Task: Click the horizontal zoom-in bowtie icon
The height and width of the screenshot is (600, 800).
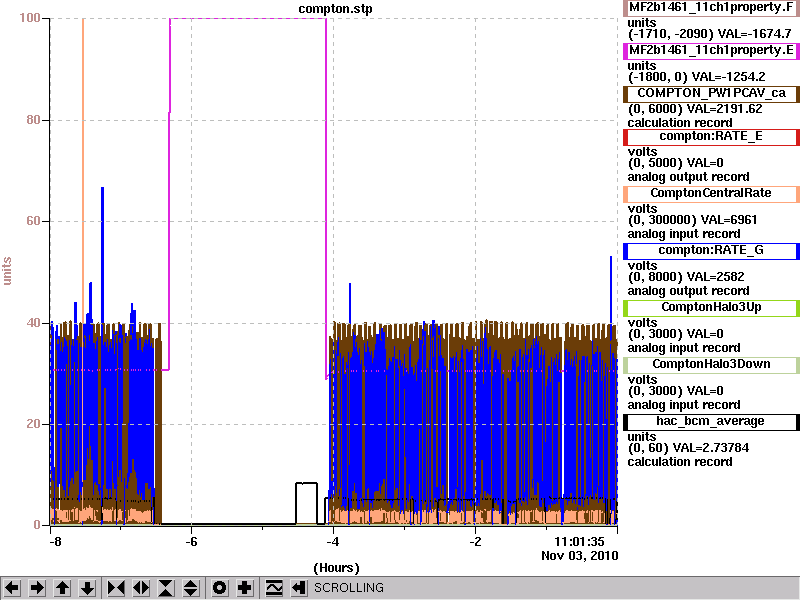Action: [116, 588]
